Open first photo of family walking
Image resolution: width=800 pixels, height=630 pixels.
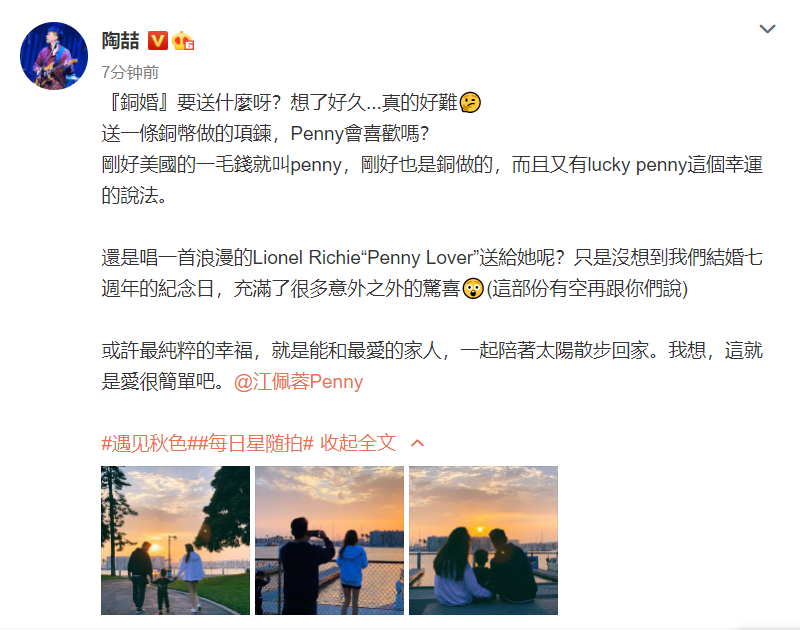176,540
